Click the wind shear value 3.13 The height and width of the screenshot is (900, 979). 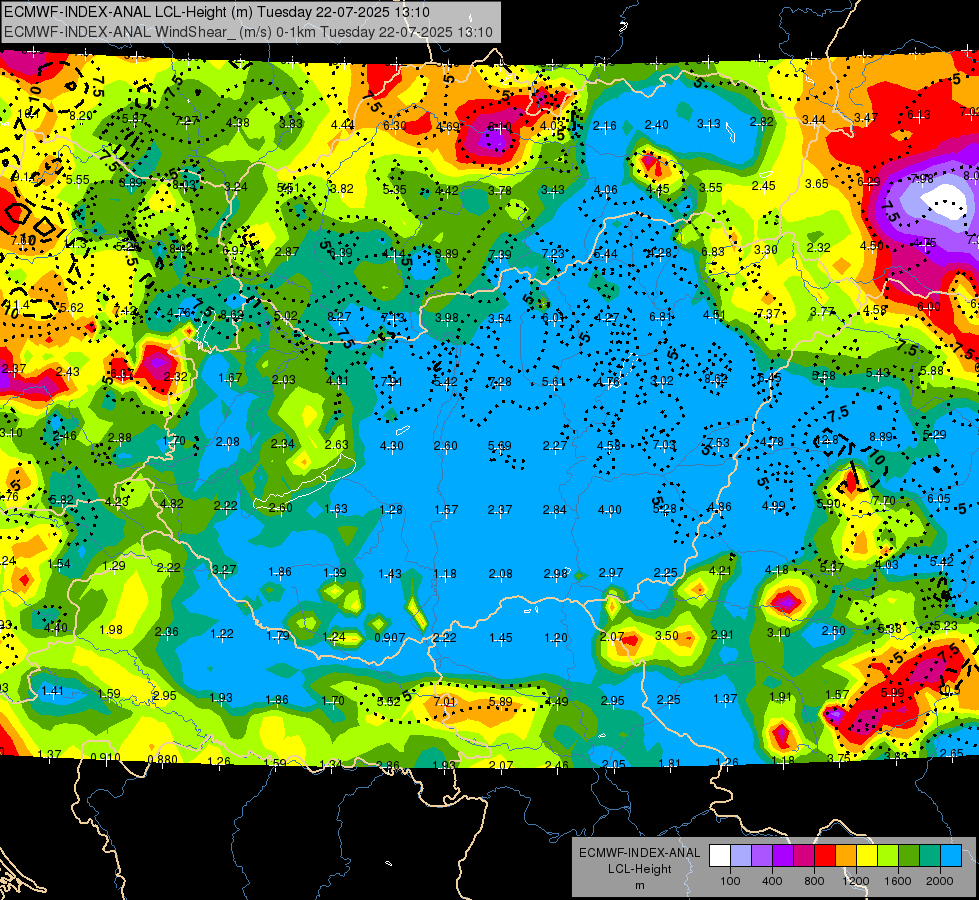(x=709, y=124)
